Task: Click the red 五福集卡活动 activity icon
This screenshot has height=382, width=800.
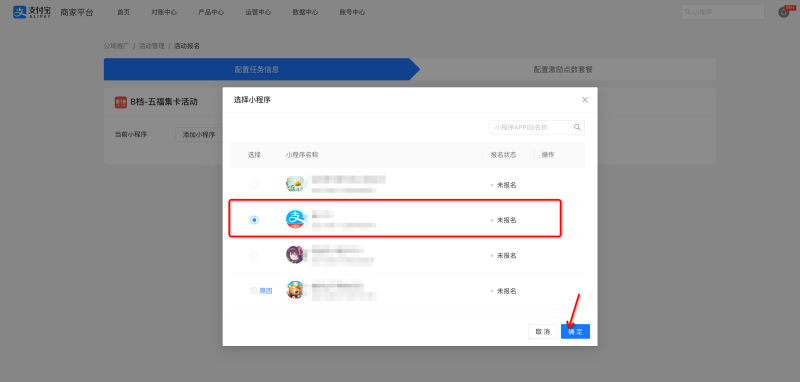Action: click(x=121, y=102)
